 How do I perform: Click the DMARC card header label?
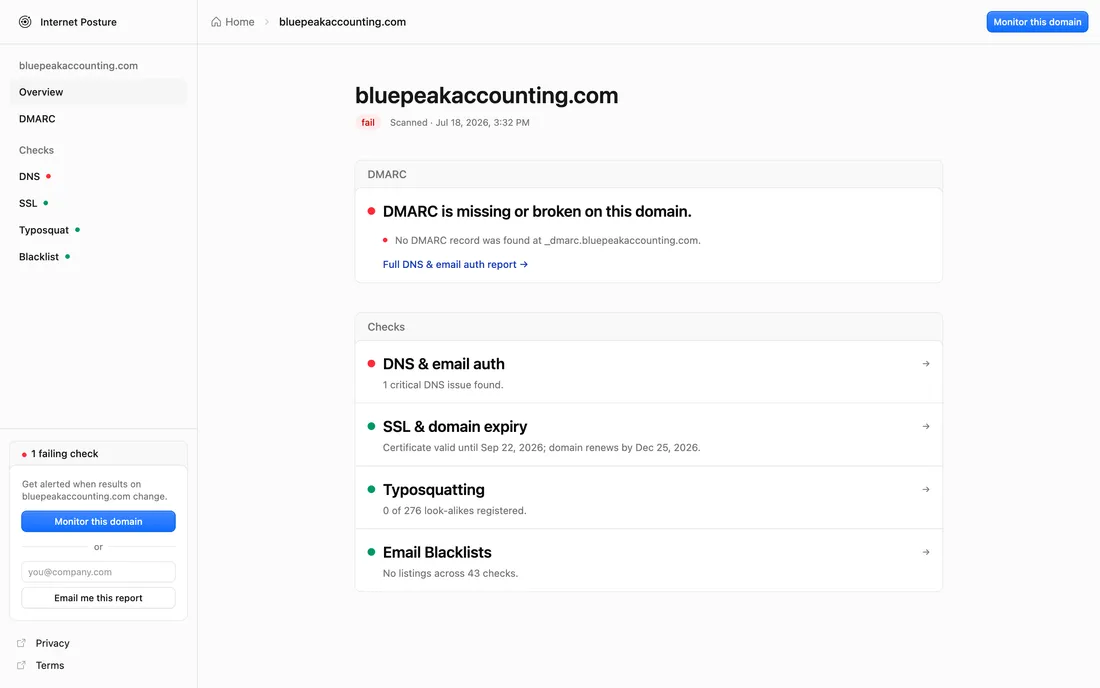(387, 174)
